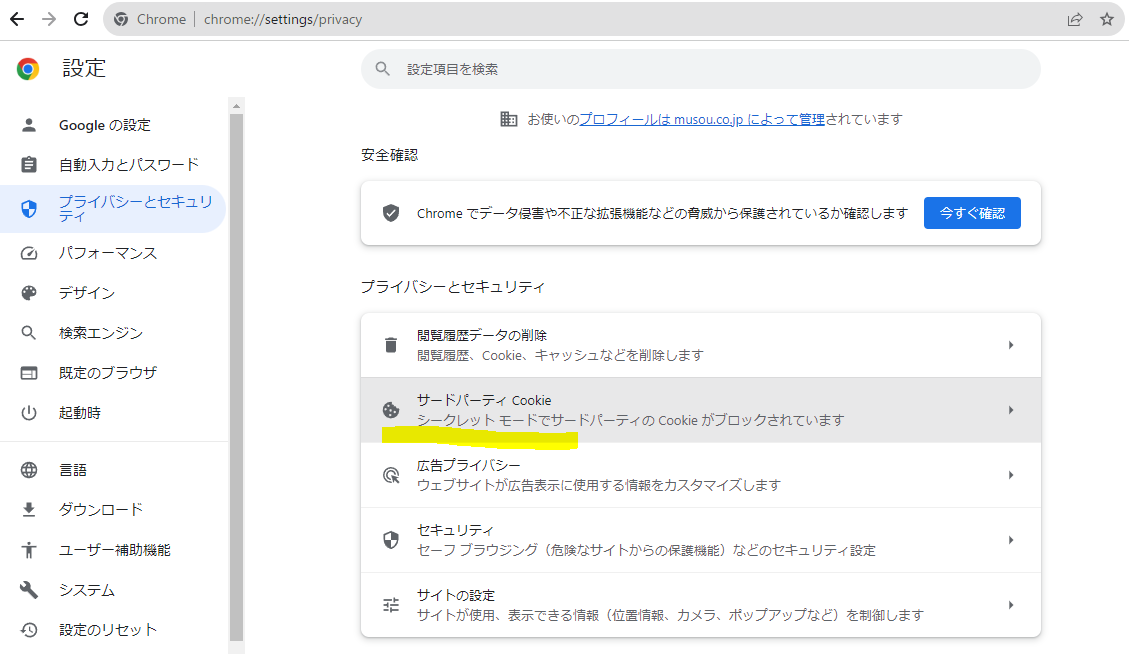Screen dimensions: 1129x654
Task: Click the ad privacy icon beside 広告プライバシー
Action: 391,474
